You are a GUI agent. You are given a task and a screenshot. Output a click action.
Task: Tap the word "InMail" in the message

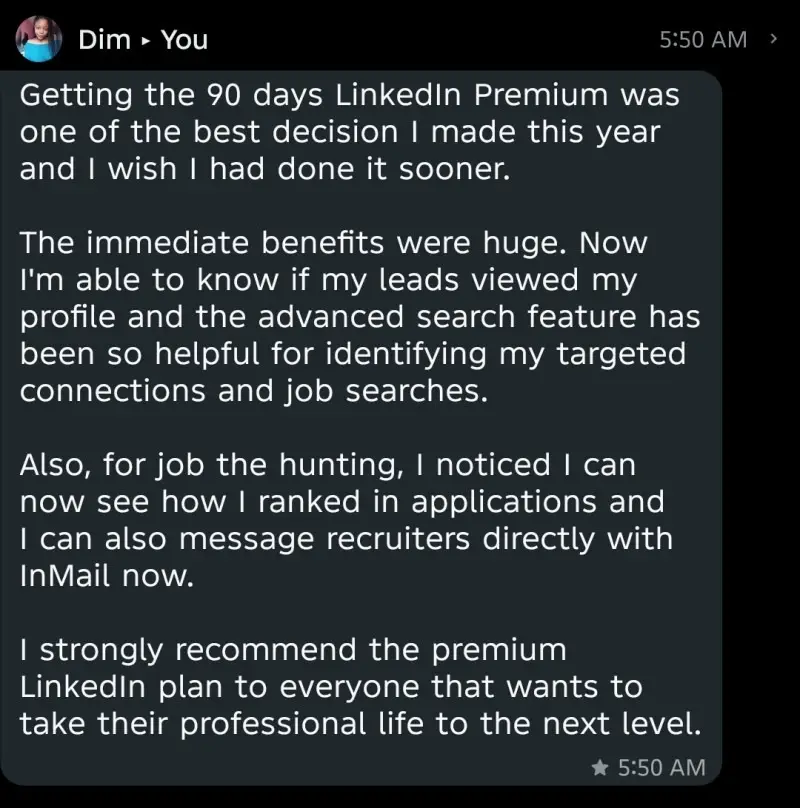click(x=68, y=576)
